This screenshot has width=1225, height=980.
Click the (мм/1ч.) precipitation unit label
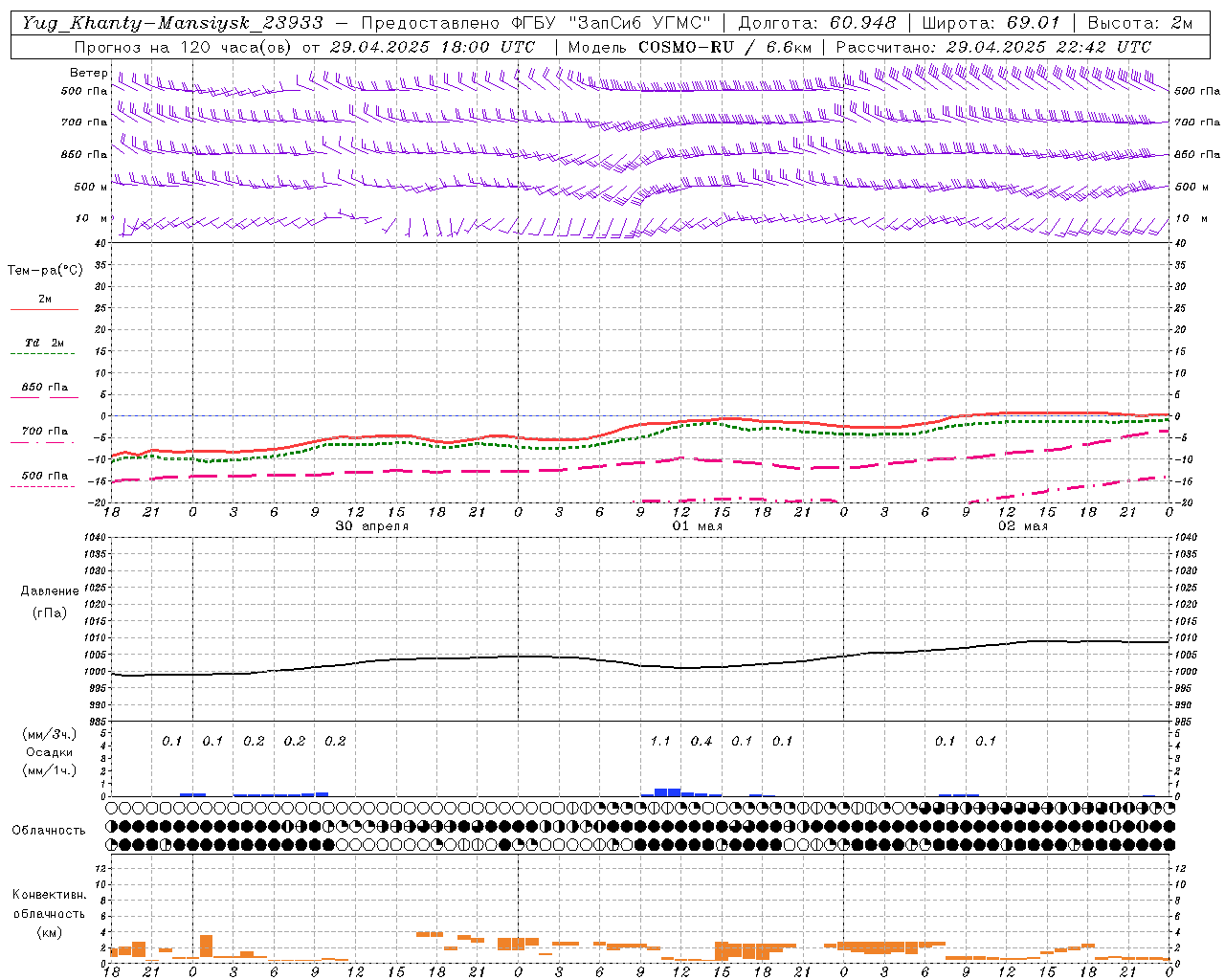coord(50,770)
